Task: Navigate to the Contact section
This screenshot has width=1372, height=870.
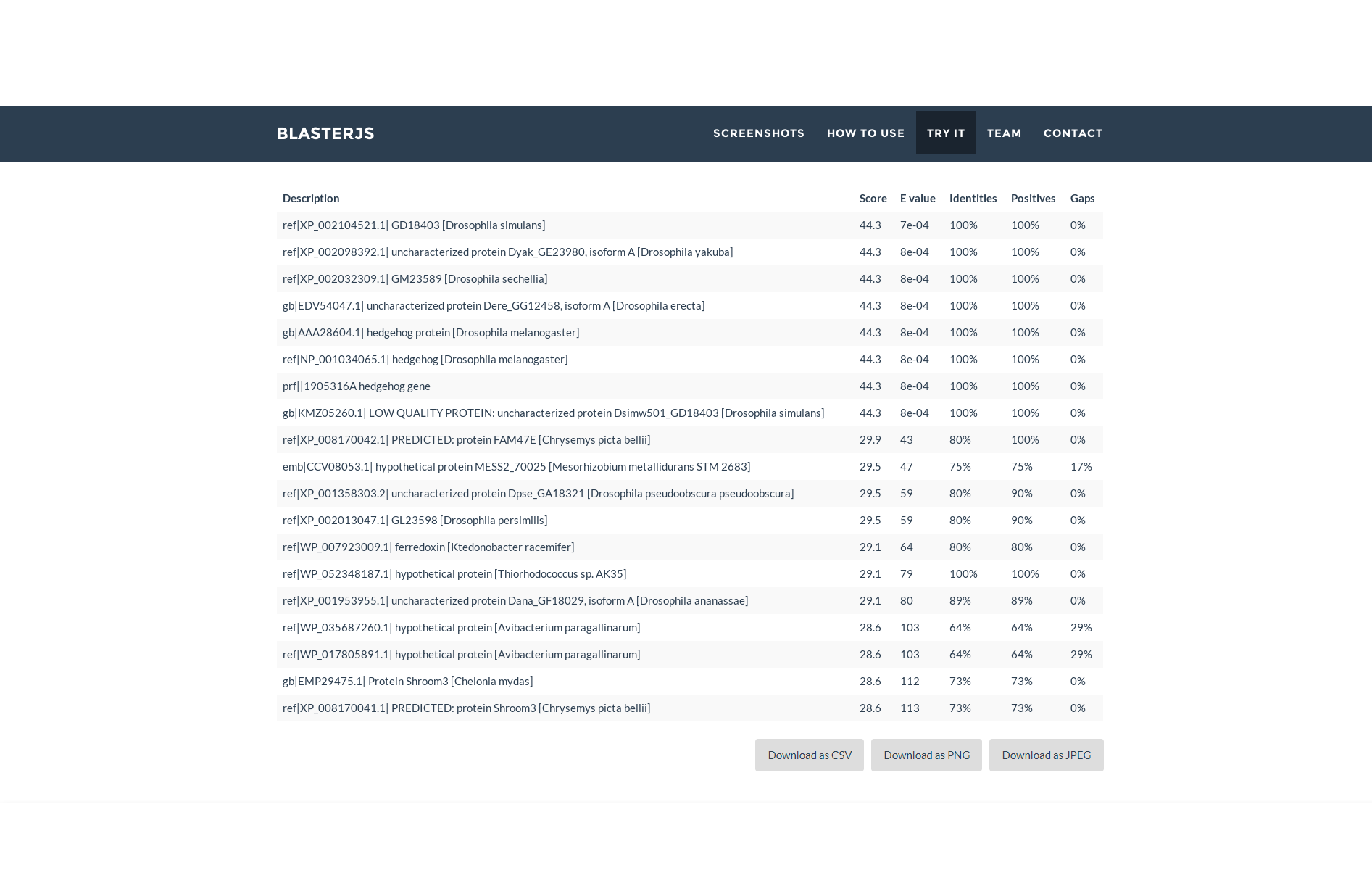Action: 1073,133
